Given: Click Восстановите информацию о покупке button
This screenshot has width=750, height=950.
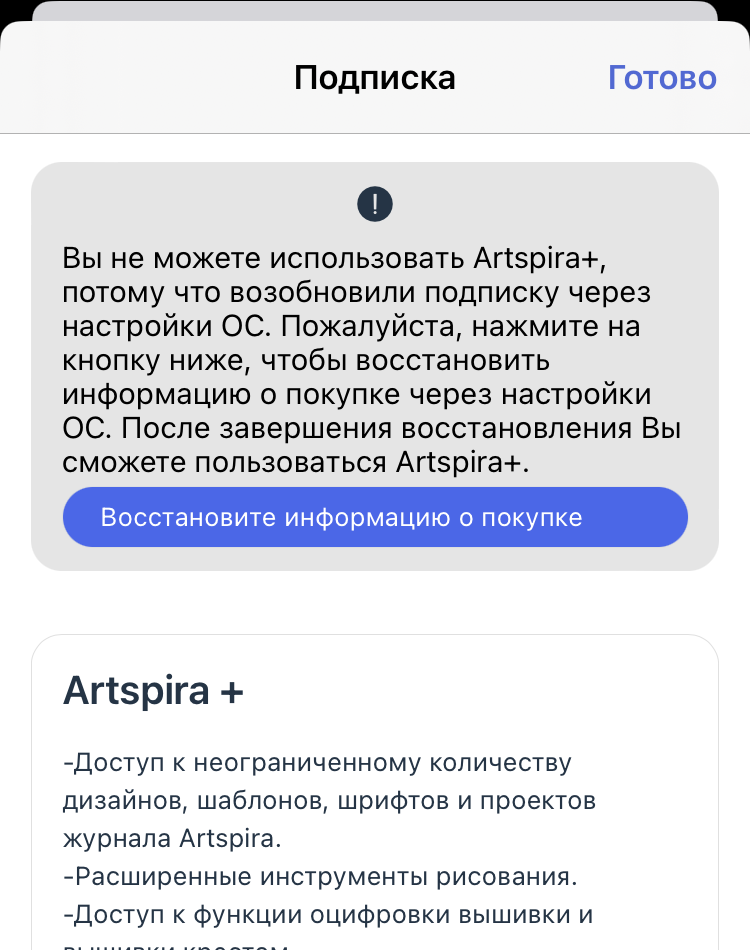Looking at the screenshot, I should (375, 517).
